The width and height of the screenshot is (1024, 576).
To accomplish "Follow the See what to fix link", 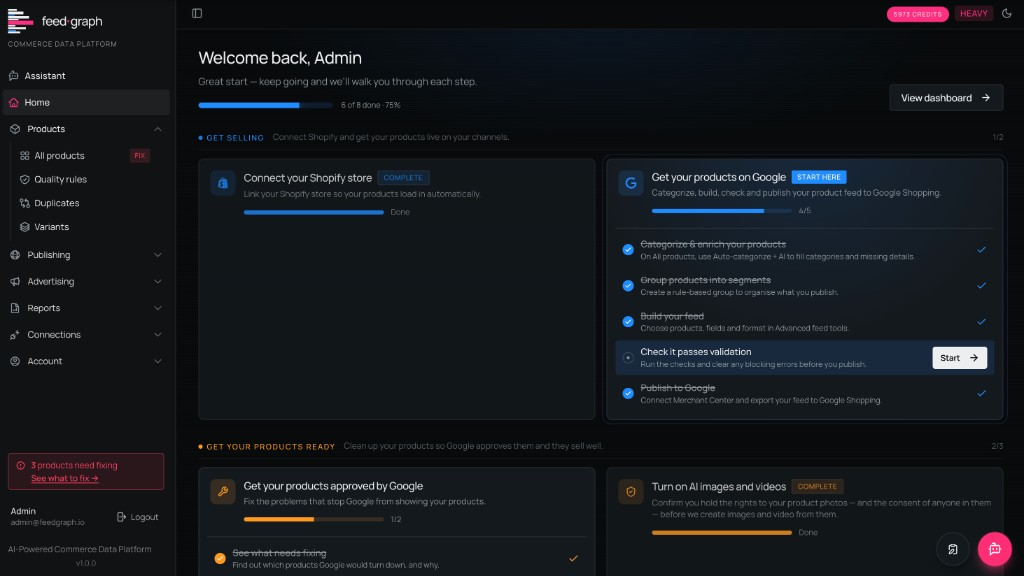I will [x=65, y=479].
